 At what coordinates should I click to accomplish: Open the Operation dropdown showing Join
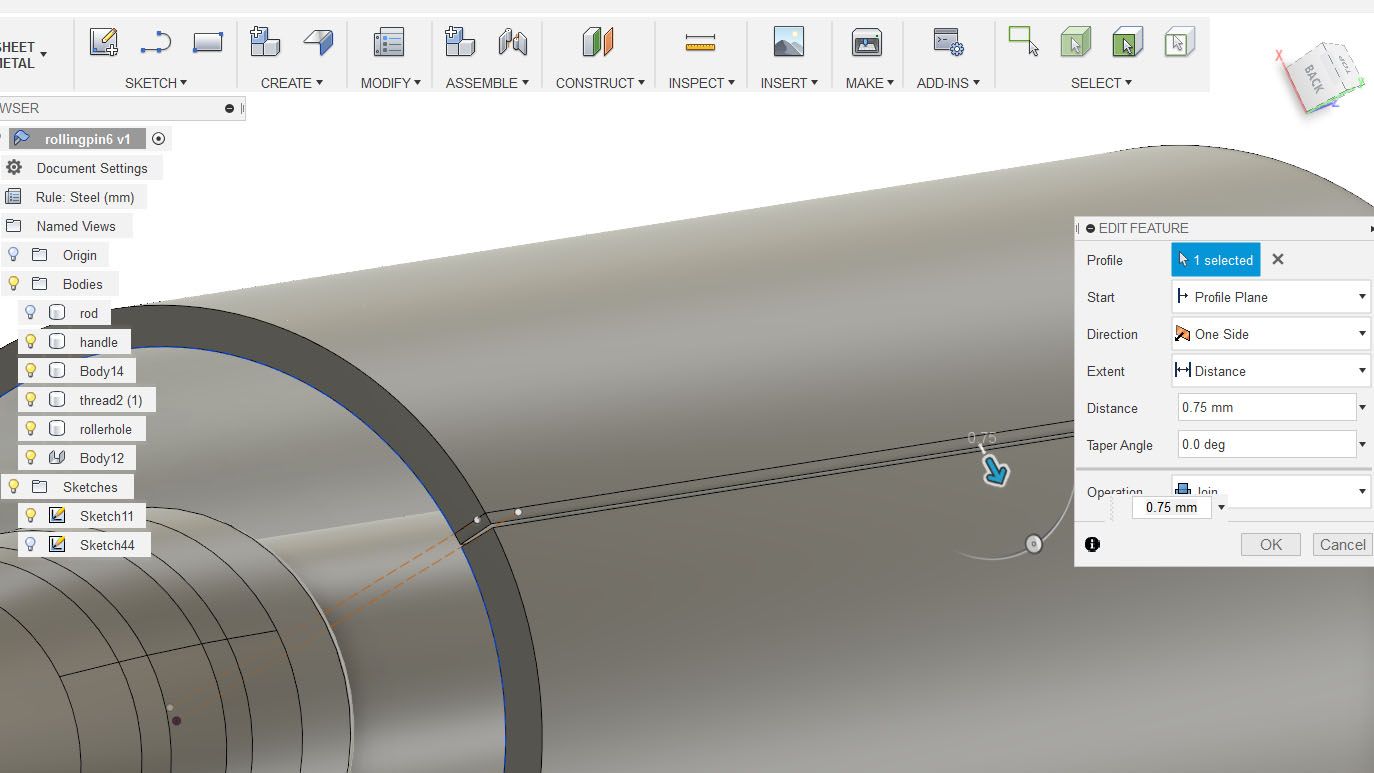[x=1270, y=491]
